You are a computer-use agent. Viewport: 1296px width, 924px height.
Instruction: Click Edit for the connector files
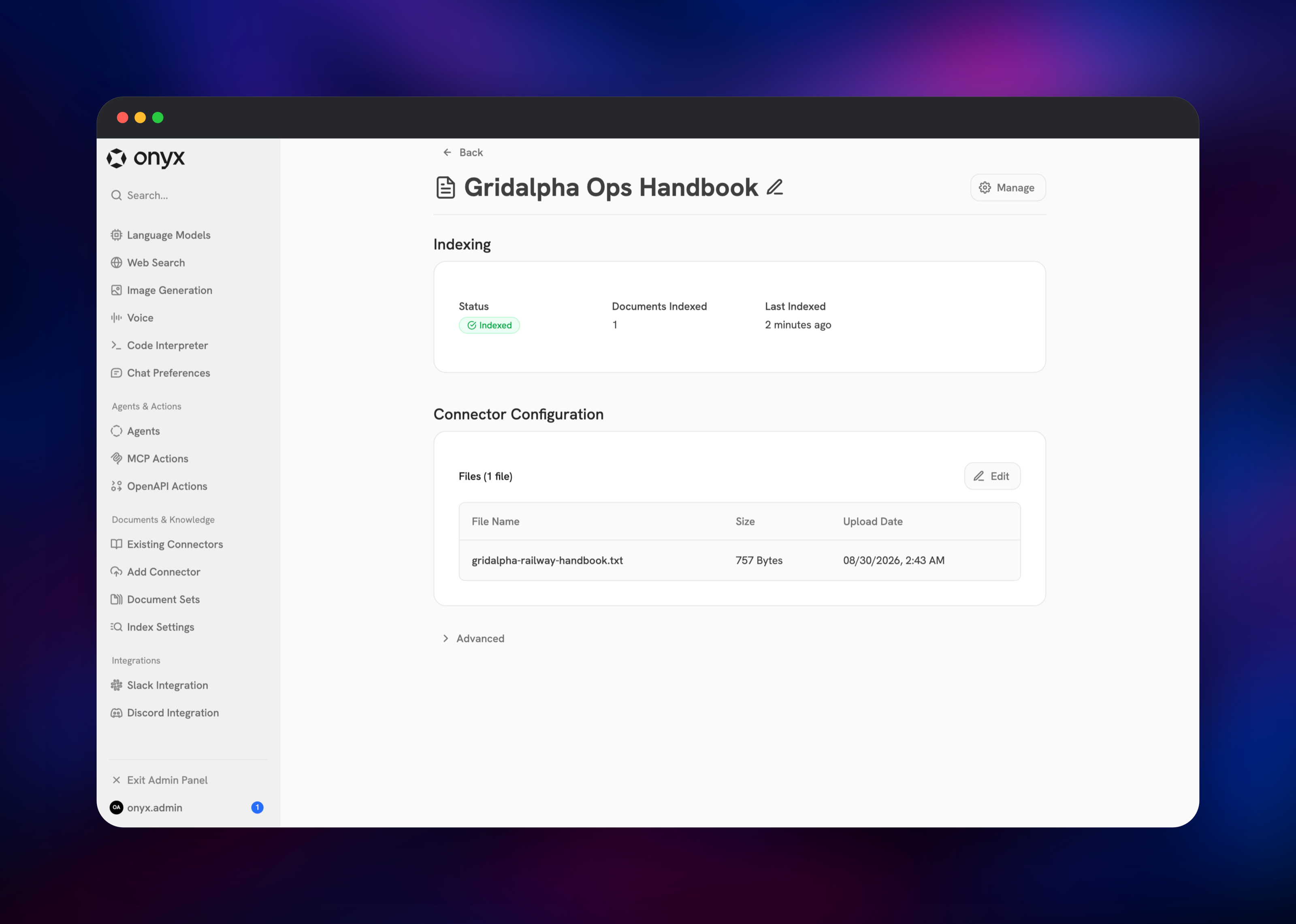click(992, 476)
